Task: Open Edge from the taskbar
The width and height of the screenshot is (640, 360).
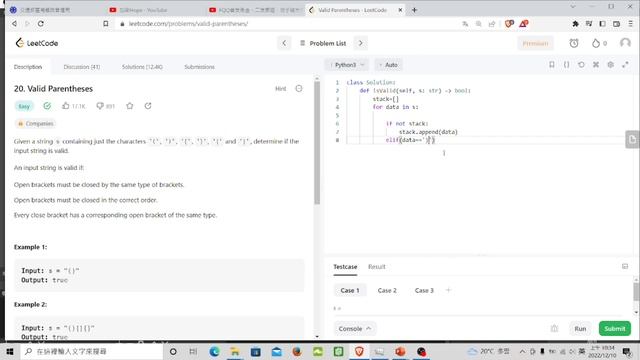Action: pos(214,351)
